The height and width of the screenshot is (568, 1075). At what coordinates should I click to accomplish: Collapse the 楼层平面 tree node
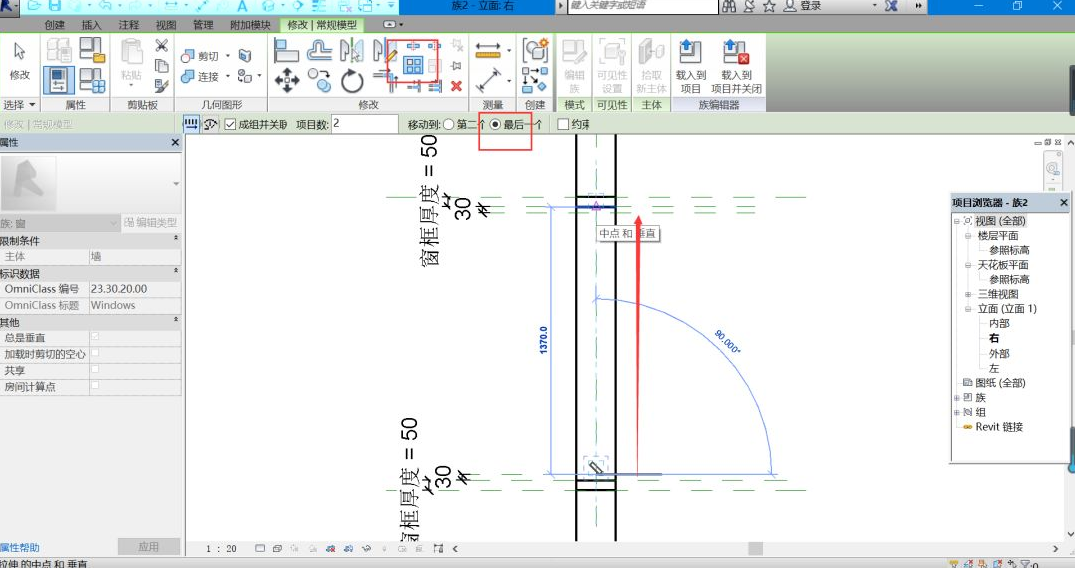(968, 236)
